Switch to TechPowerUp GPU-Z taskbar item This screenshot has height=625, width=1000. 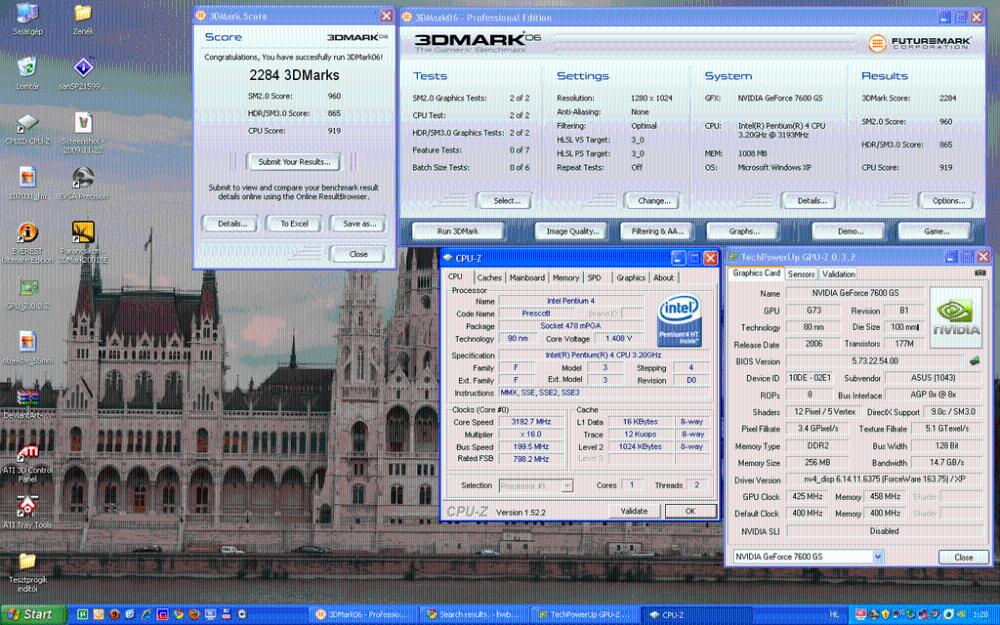pos(585,615)
